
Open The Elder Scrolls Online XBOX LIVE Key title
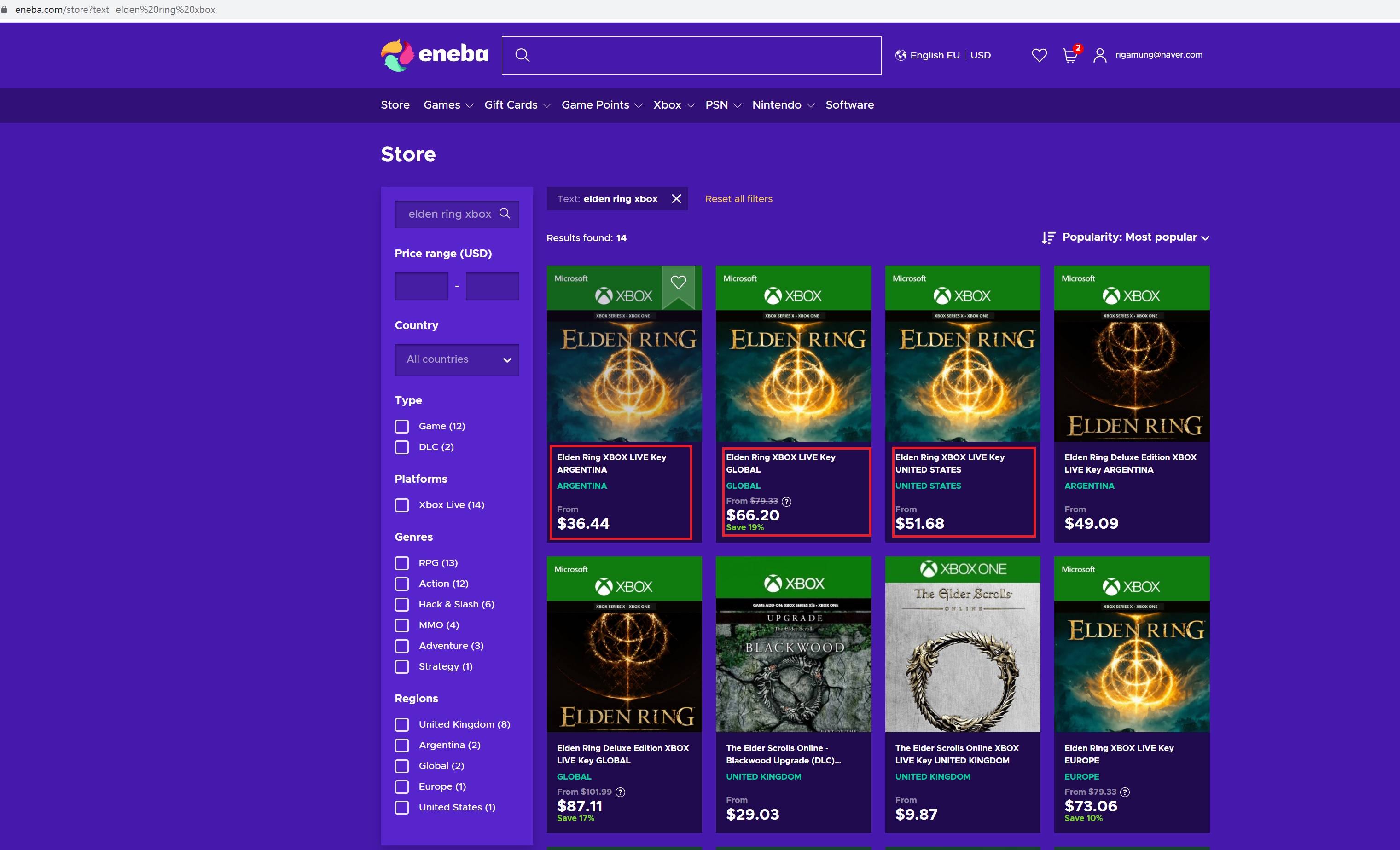(x=957, y=754)
